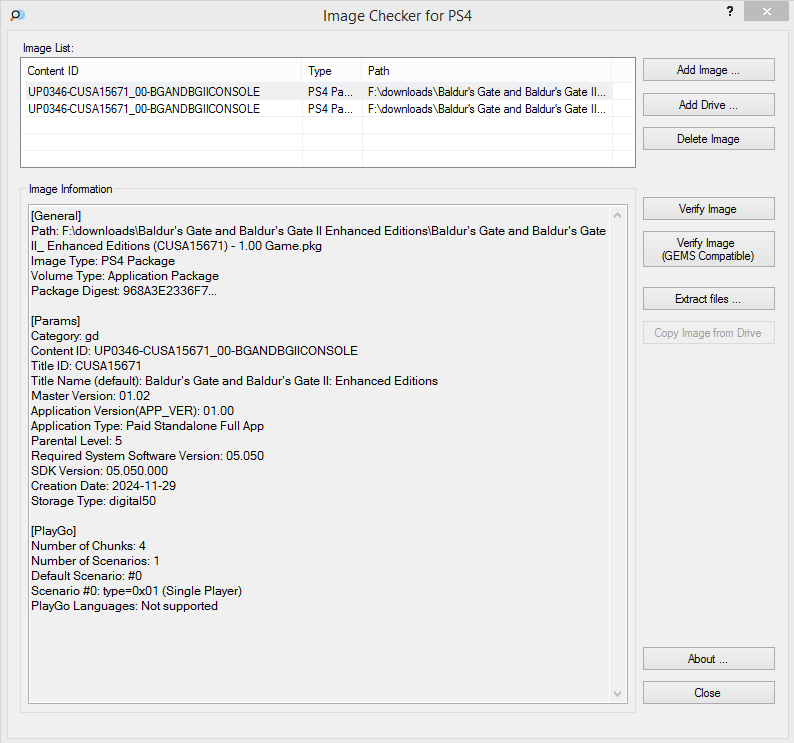Click the Content ID line in Params
Image resolution: width=794 pixels, height=743 pixels.
[194, 351]
